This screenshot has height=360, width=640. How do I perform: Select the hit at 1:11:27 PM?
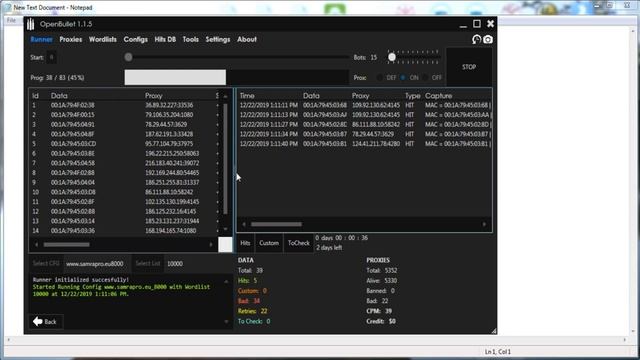coord(364,124)
